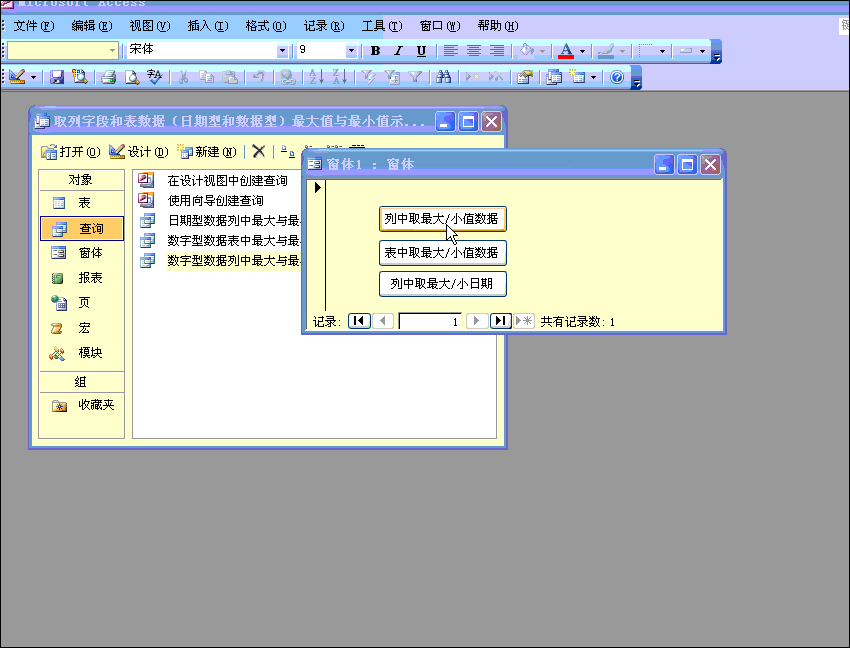Open the font size dropdown

pyautogui.click(x=351, y=50)
